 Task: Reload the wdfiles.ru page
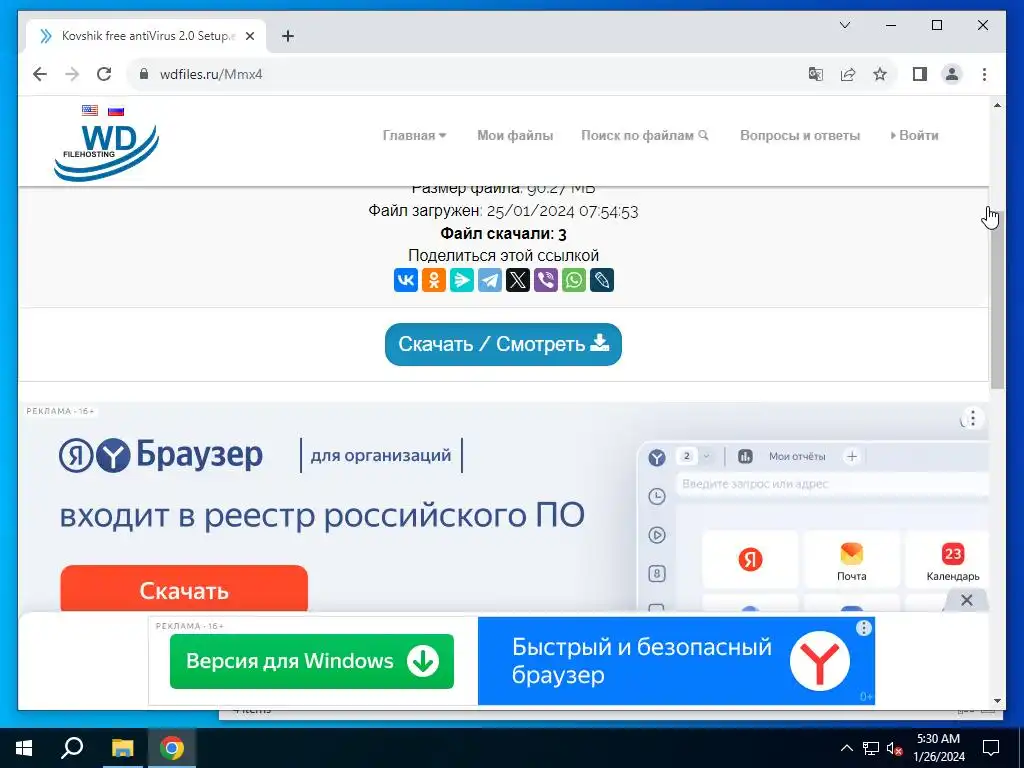[104, 74]
